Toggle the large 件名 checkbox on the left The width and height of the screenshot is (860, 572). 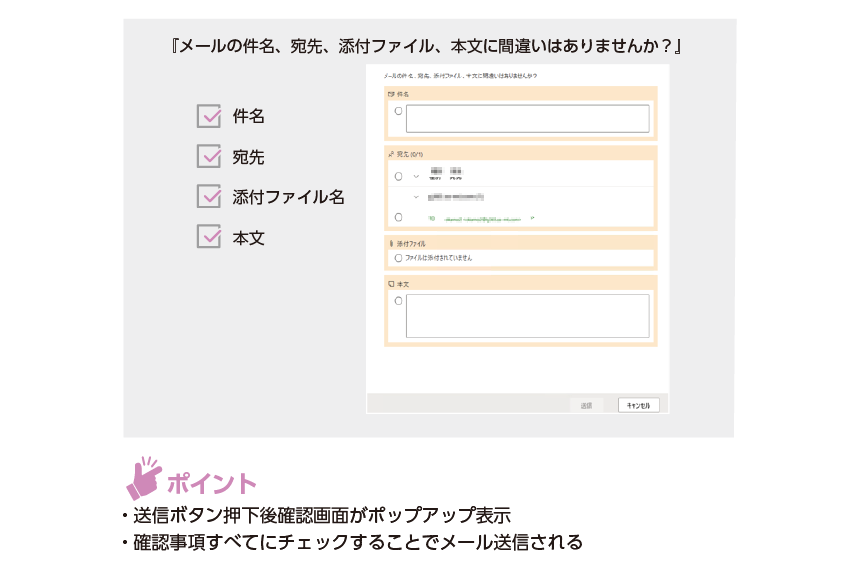click(209, 116)
